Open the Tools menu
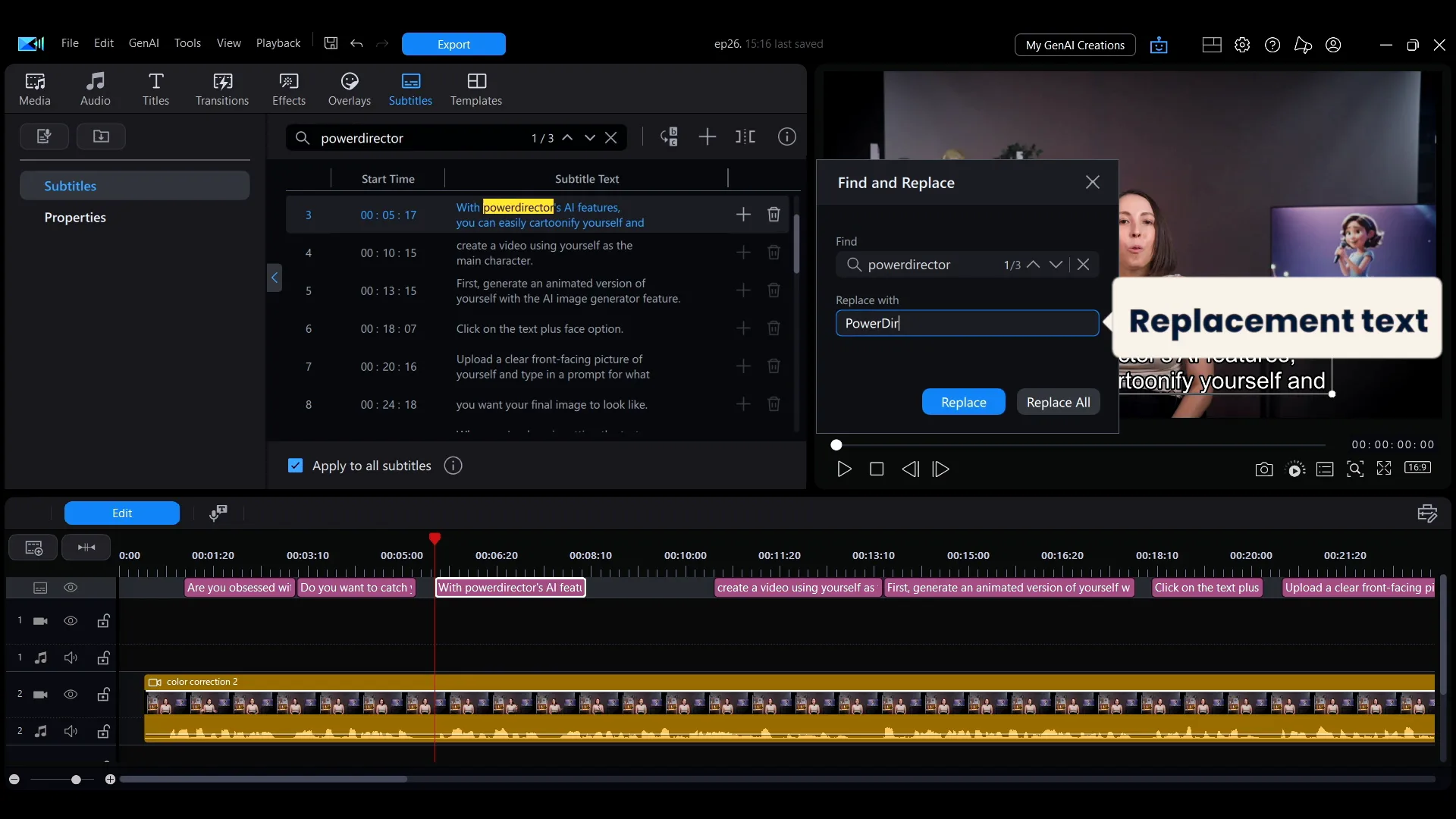This screenshot has height=819, width=1456. (x=187, y=43)
